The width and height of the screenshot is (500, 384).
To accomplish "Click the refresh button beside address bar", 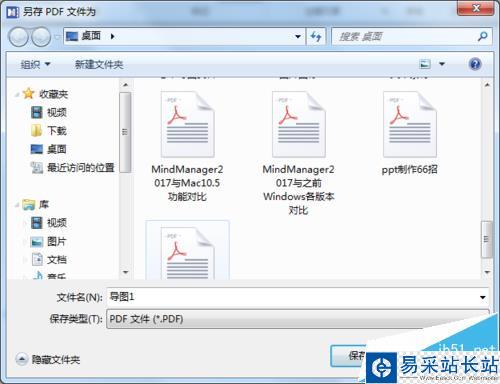I will point(316,36).
